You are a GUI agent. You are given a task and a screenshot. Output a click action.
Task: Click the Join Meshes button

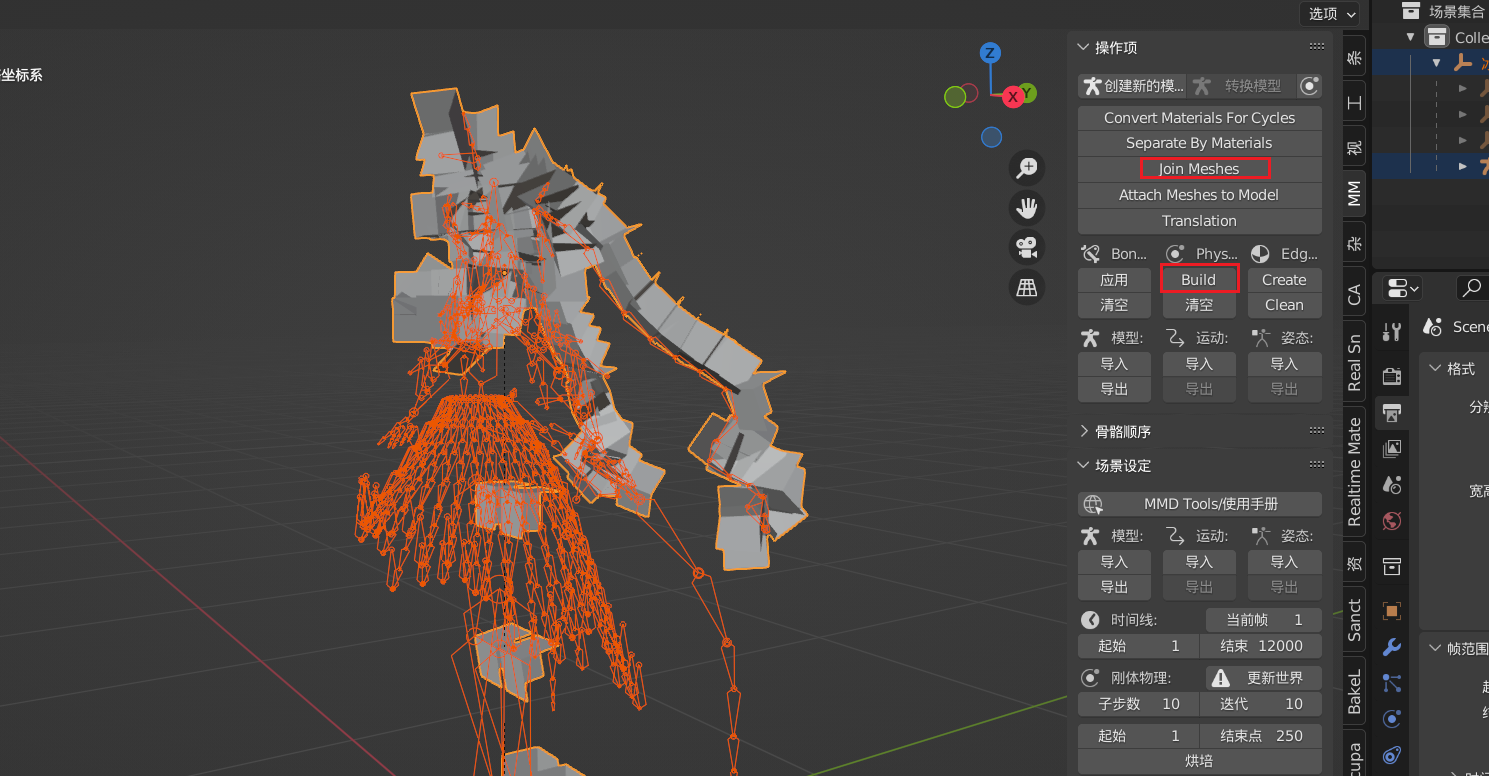[1200, 169]
